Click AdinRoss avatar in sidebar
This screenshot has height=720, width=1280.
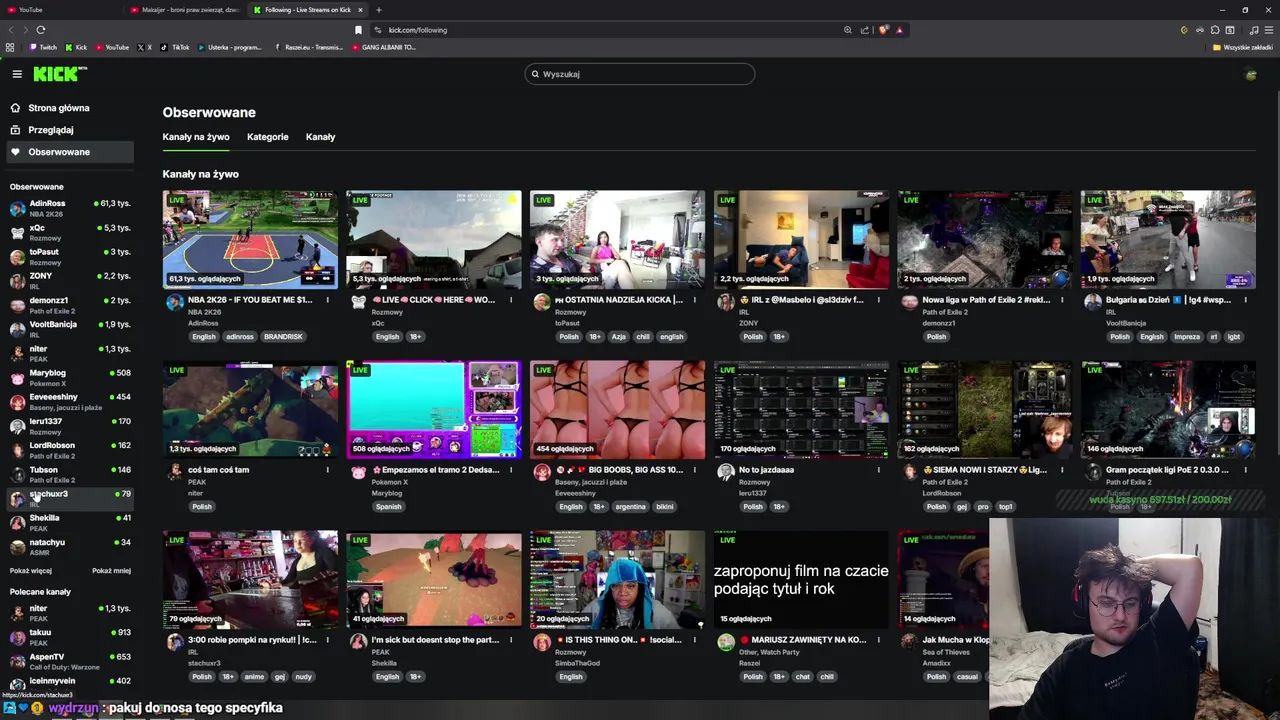pyautogui.click(x=17, y=209)
